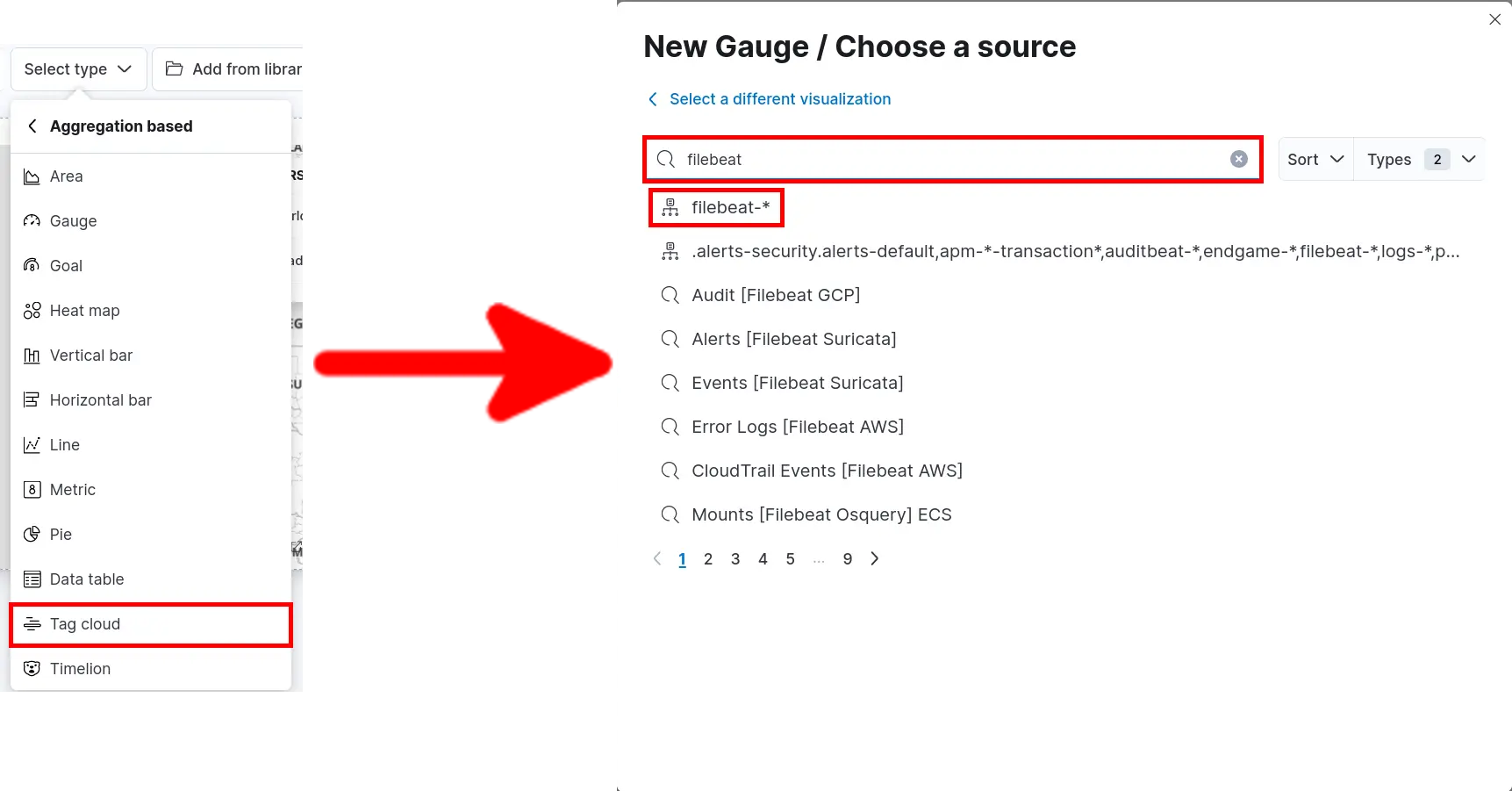Clear the filebeat search text
This screenshot has height=791, width=1512.
point(1238,159)
